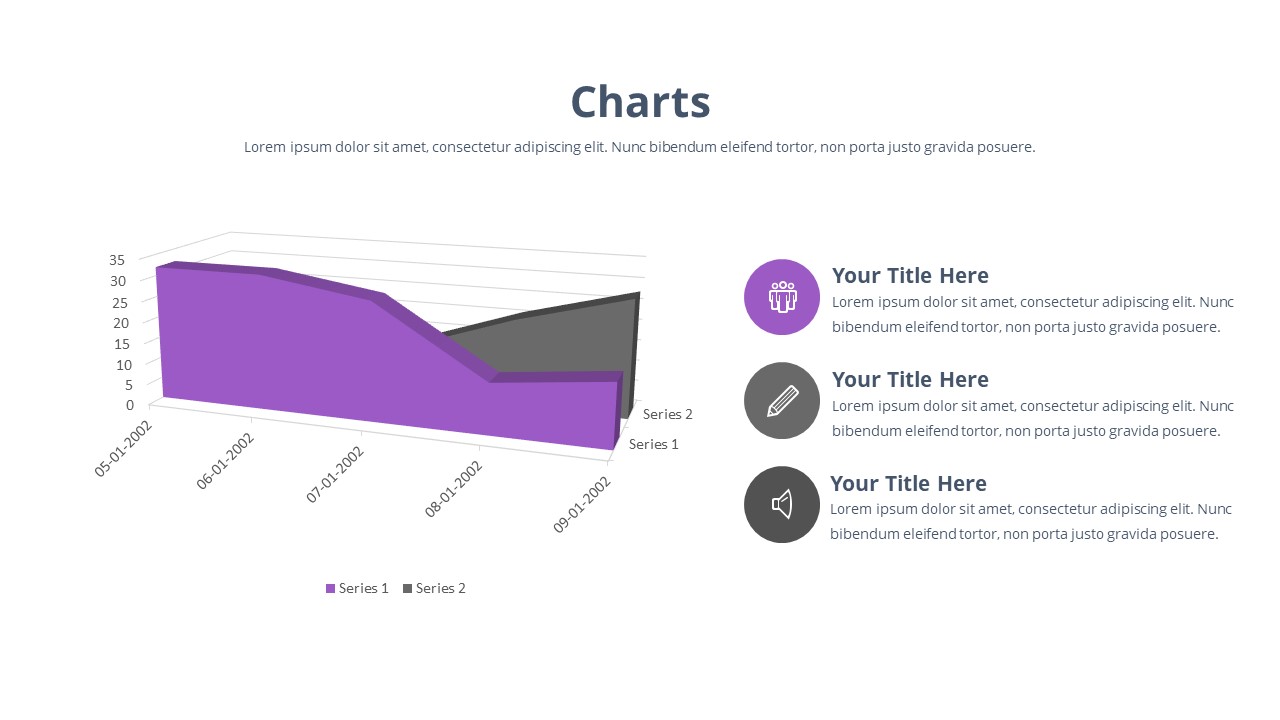
Task: Select the 06-01-2002 date axis label
Action: [x=226, y=460]
